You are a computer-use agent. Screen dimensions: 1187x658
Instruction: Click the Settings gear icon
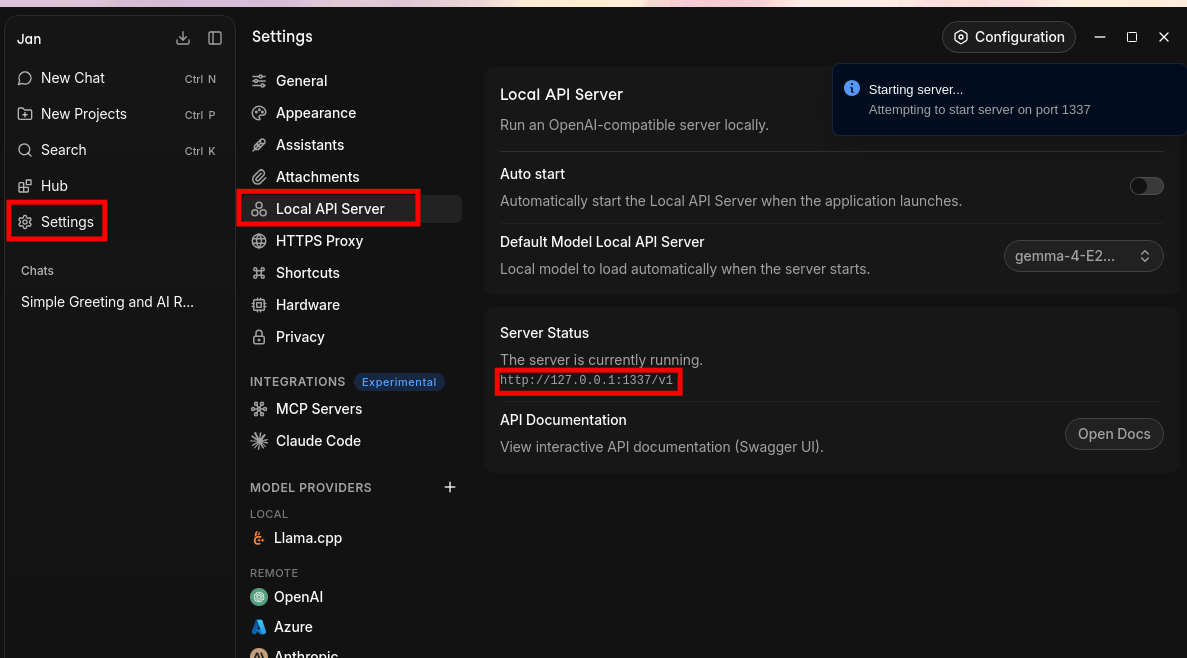pyautogui.click(x=25, y=222)
